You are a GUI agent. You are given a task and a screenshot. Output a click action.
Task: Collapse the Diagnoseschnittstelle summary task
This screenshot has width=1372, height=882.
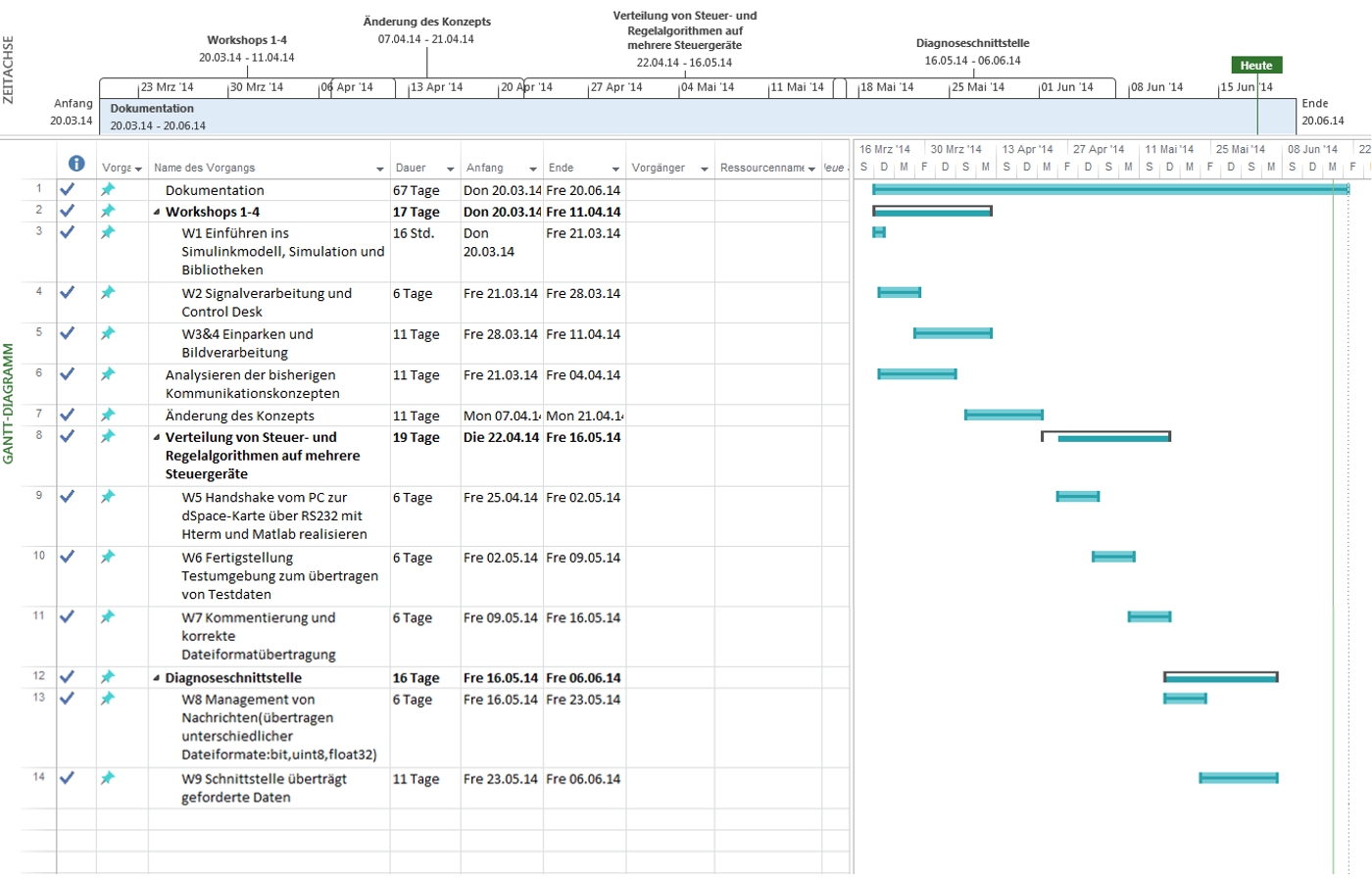pyautogui.click(x=157, y=678)
